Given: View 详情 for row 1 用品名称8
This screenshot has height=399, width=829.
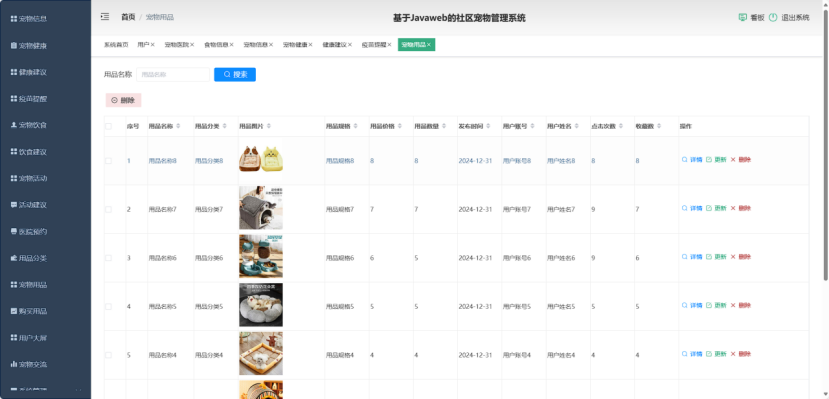Looking at the screenshot, I should [692, 160].
